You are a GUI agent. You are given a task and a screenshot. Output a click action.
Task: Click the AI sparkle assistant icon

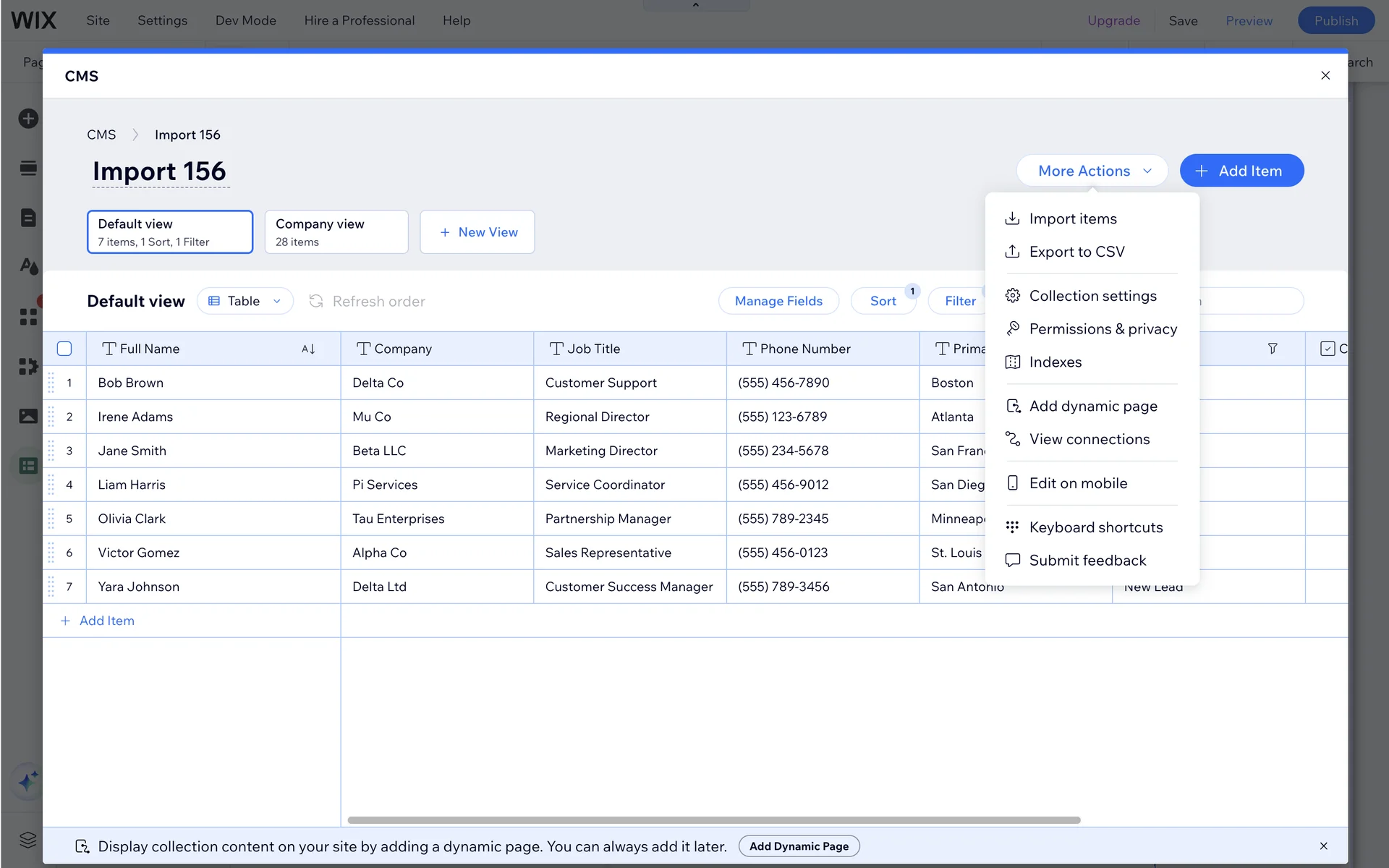tap(28, 781)
